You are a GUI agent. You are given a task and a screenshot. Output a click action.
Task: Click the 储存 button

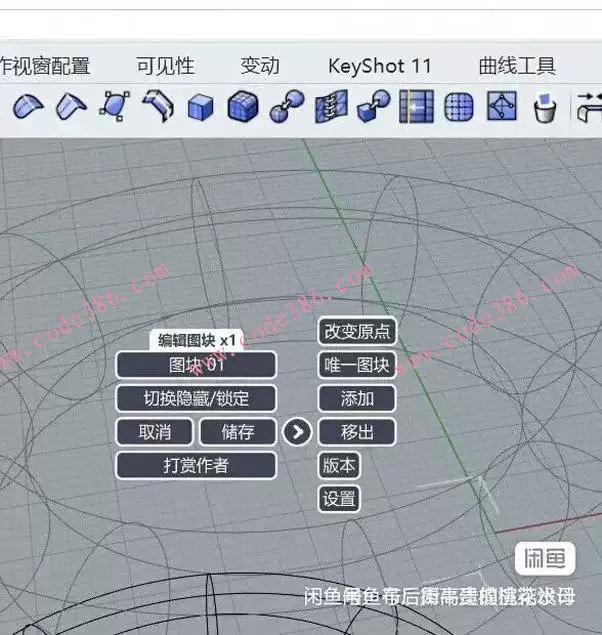pyautogui.click(x=238, y=432)
